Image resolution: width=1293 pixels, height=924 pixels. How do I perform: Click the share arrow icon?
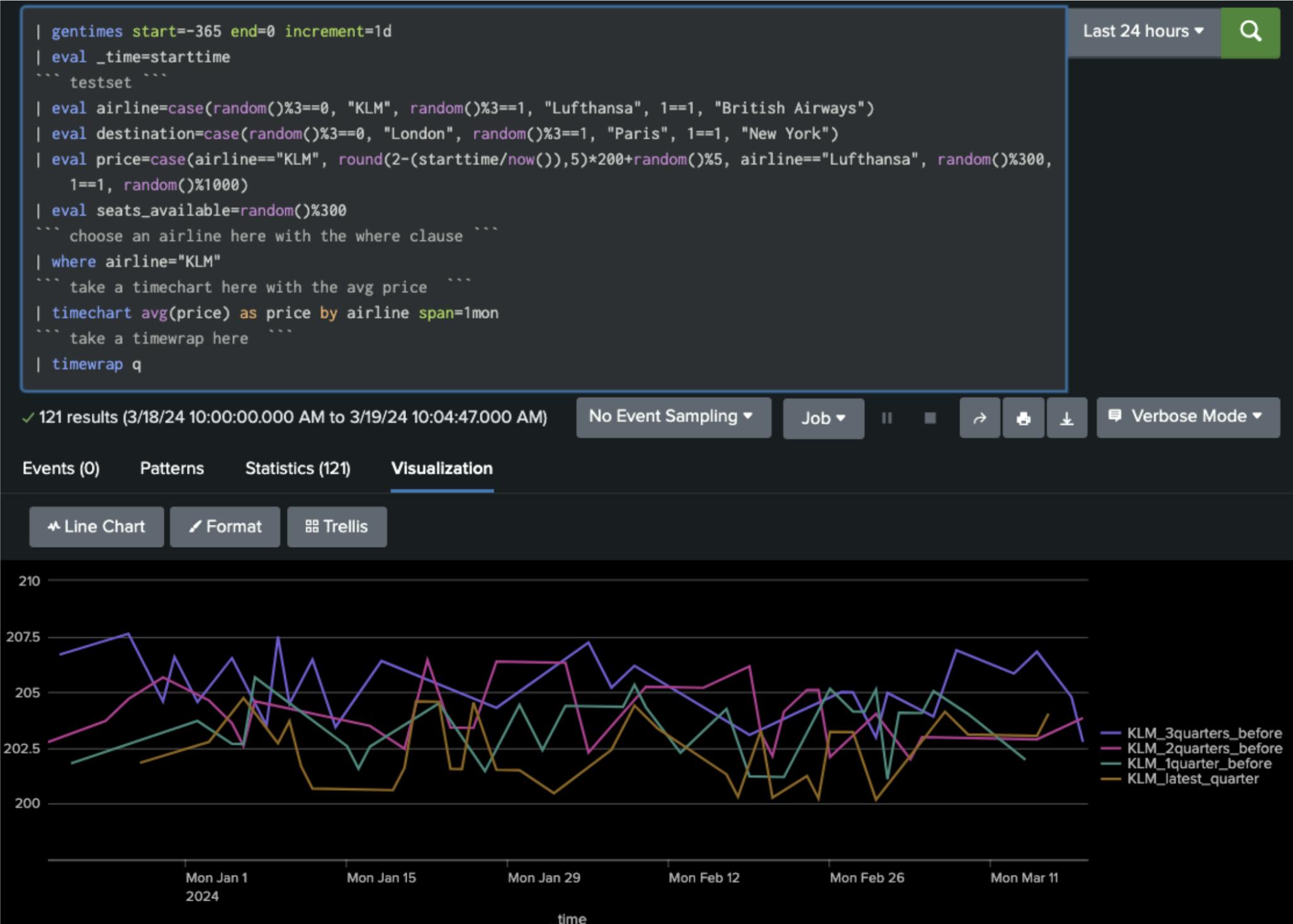980,418
